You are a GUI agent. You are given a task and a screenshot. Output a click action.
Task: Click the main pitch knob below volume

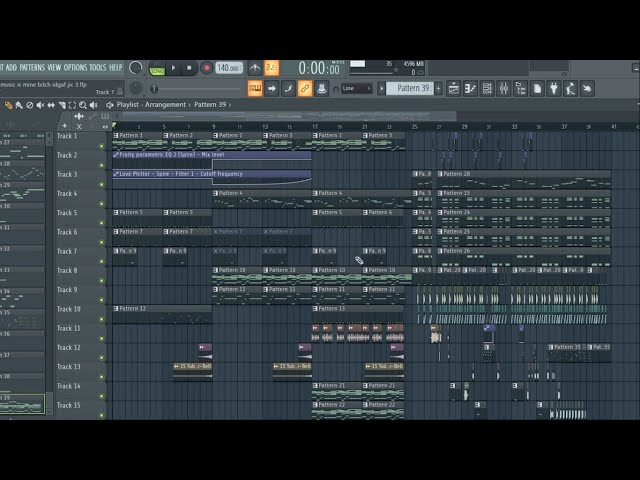pos(136,88)
